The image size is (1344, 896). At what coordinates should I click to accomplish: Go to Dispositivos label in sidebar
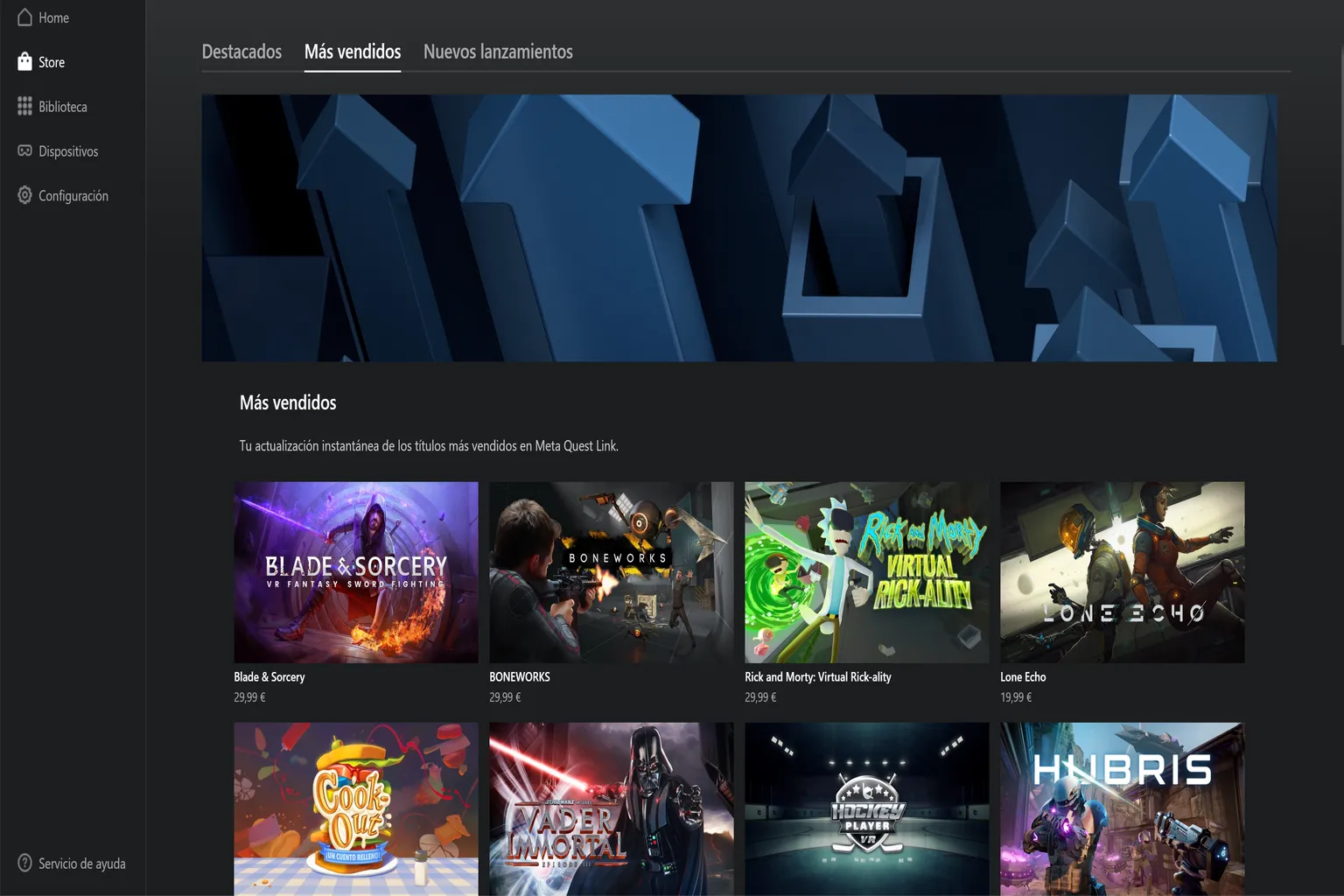point(68,151)
